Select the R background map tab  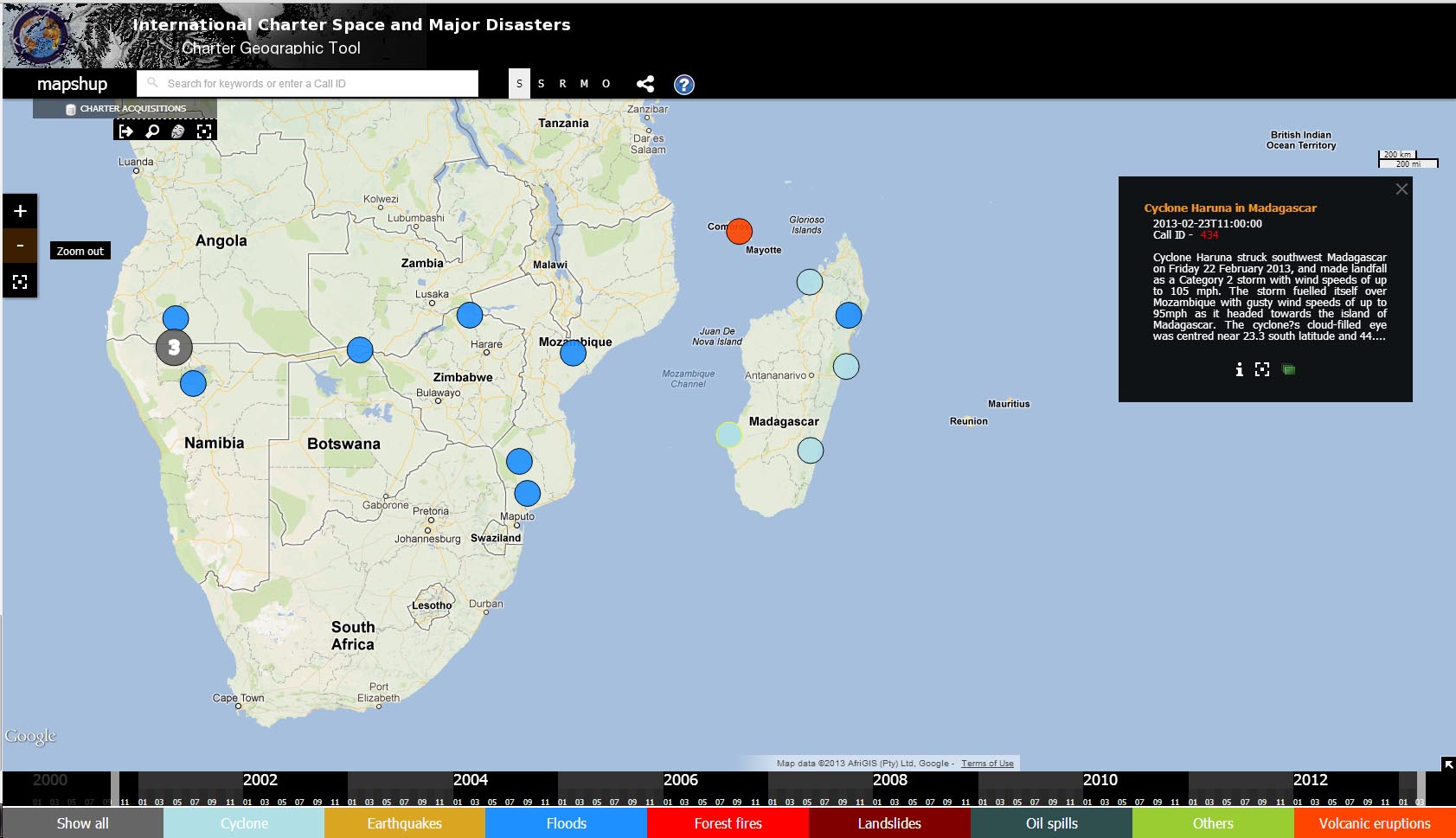coord(562,84)
